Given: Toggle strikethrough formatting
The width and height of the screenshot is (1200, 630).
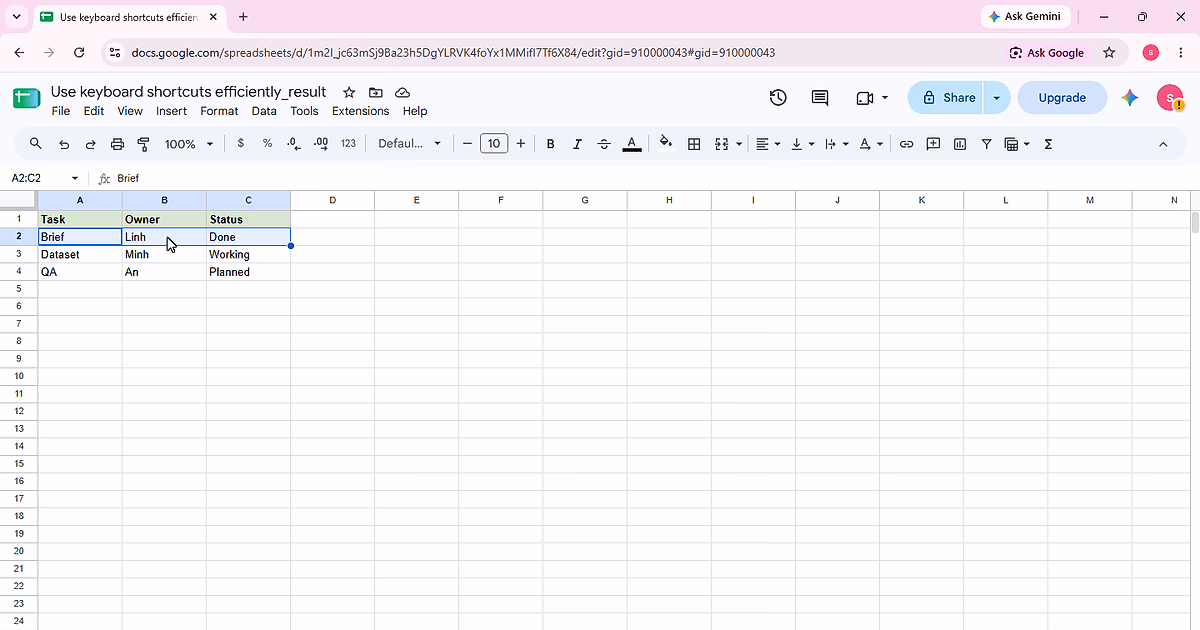Looking at the screenshot, I should (604, 144).
